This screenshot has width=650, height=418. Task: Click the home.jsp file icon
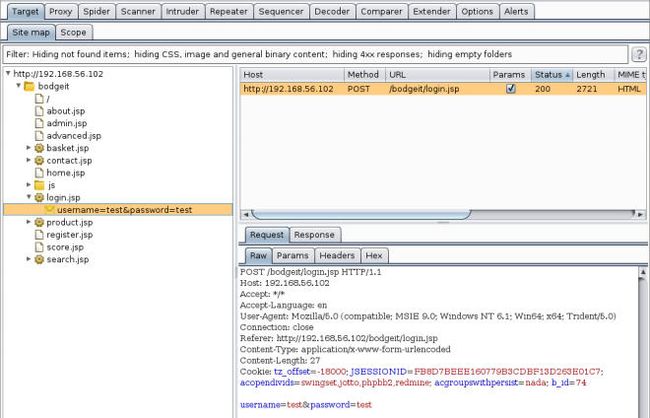tap(39, 173)
